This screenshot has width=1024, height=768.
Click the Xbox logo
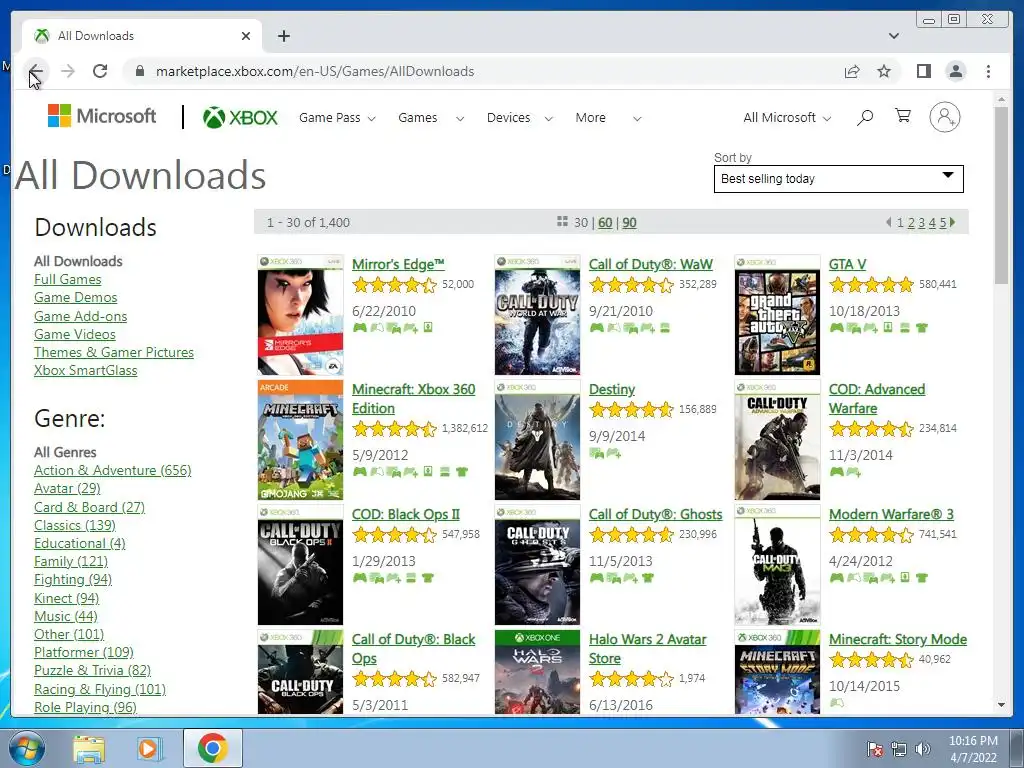click(x=240, y=118)
